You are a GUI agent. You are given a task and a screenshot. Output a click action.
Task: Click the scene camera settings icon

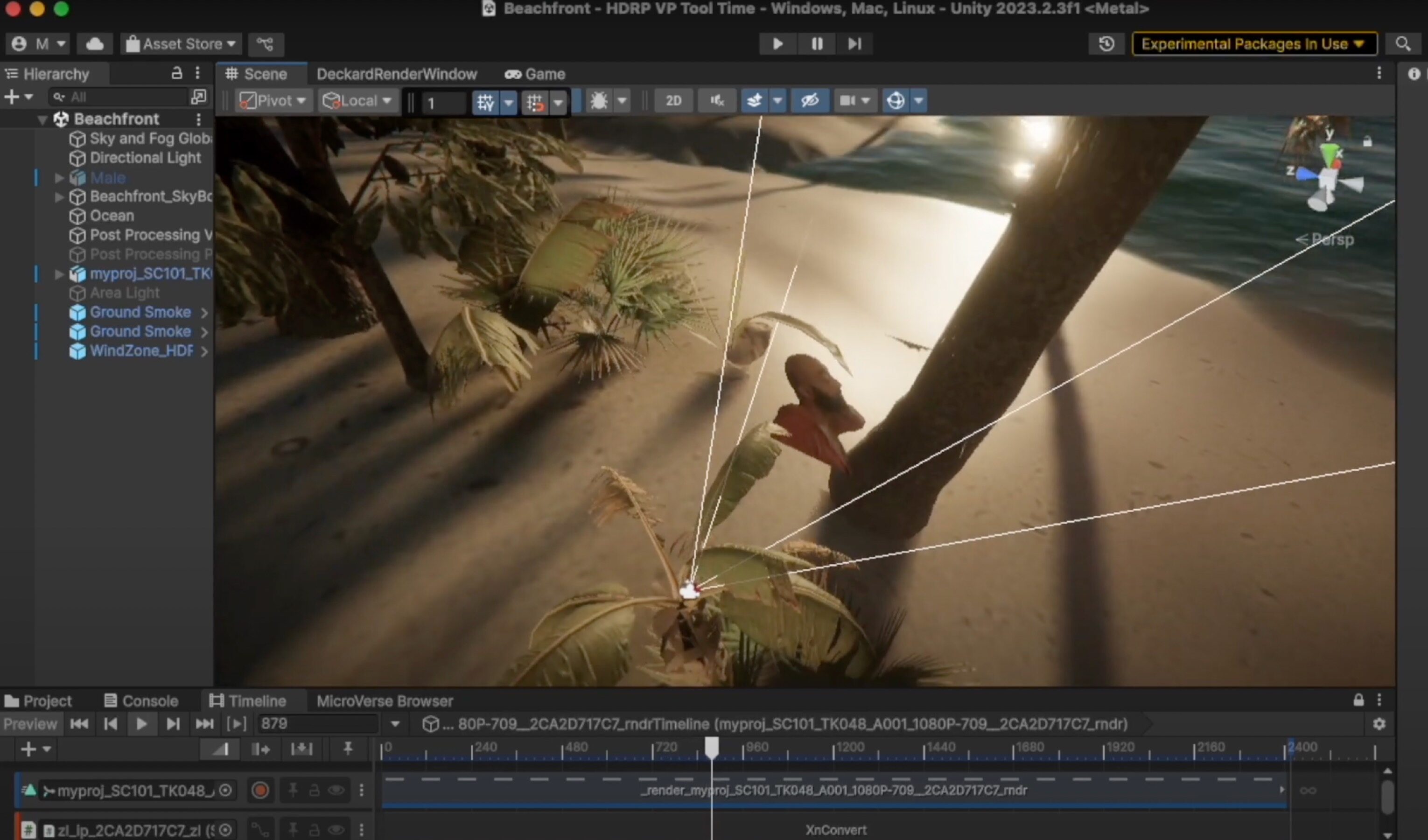pyautogui.click(x=847, y=101)
